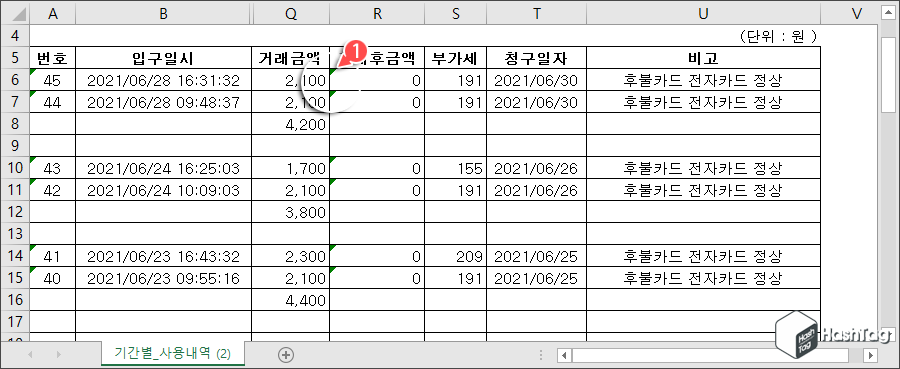Screen dimensions: 900x369
Task: Select column Q header
Action: point(290,14)
